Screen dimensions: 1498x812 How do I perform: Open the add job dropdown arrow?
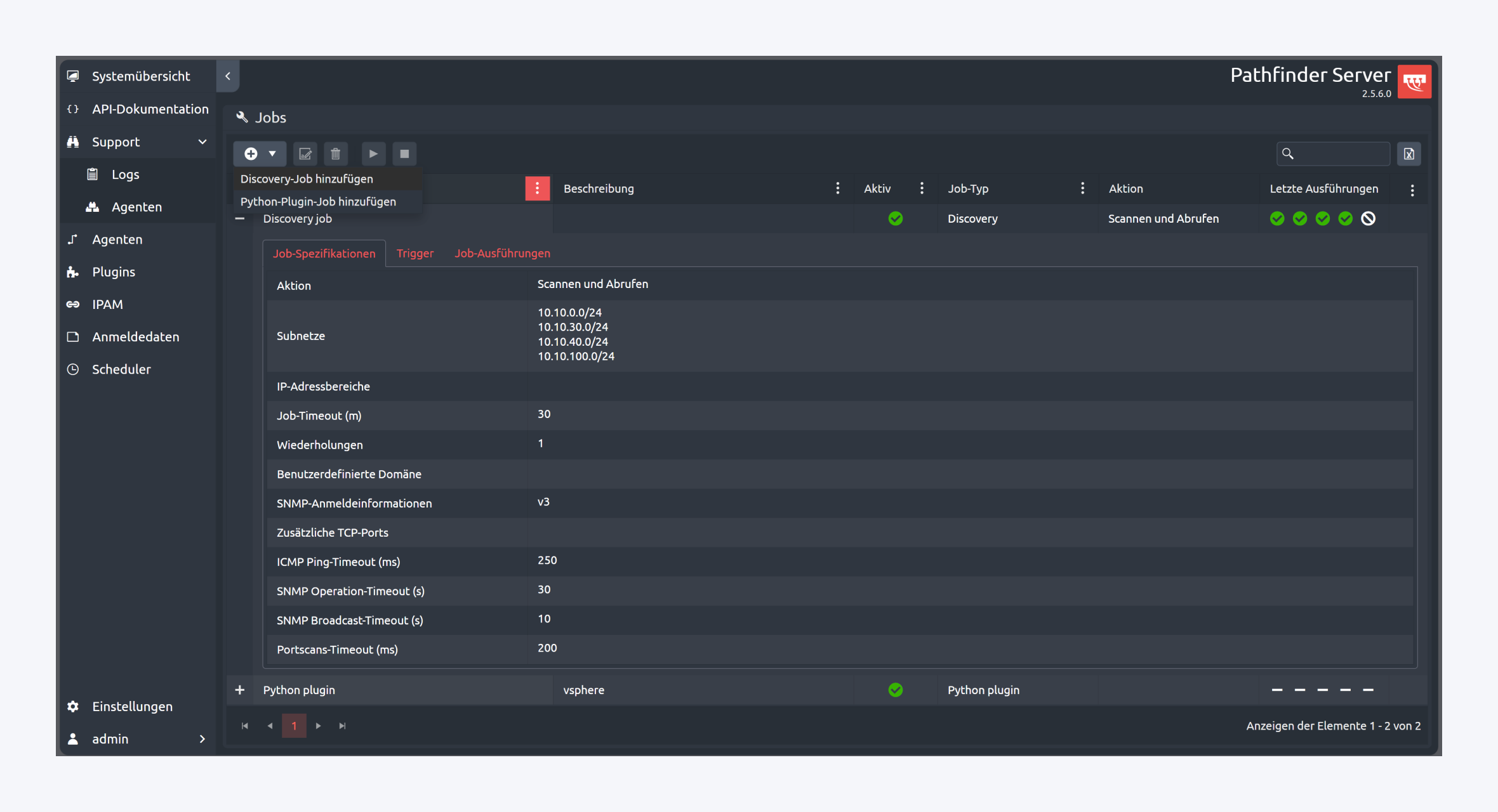[272, 154]
